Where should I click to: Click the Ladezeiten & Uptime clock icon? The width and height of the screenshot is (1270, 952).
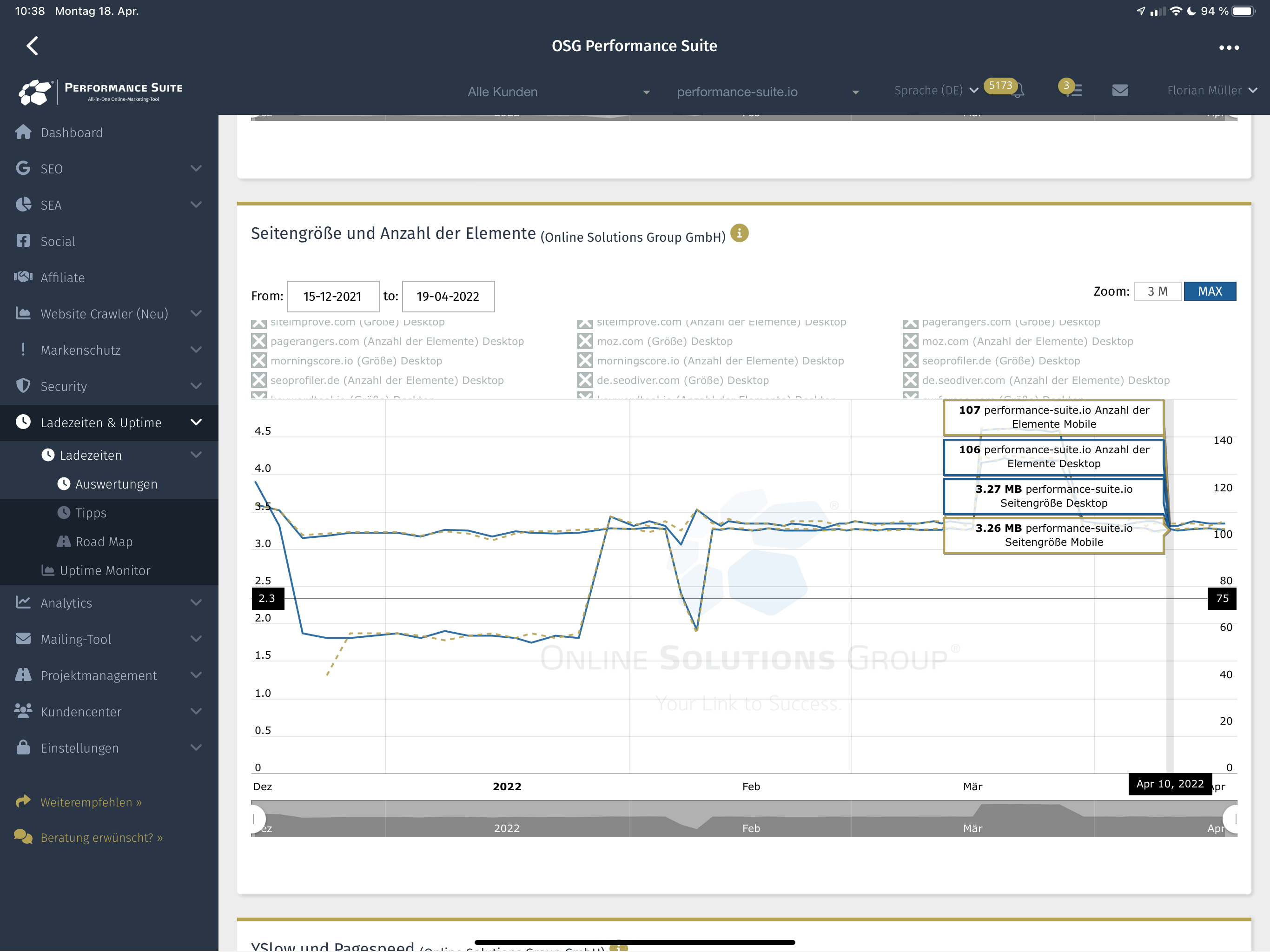[x=23, y=422]
